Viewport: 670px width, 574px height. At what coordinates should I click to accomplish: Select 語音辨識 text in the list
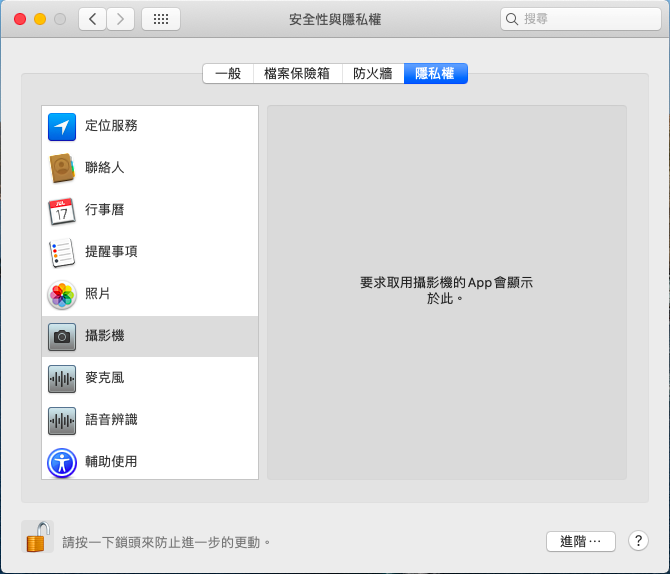point(111,419)
